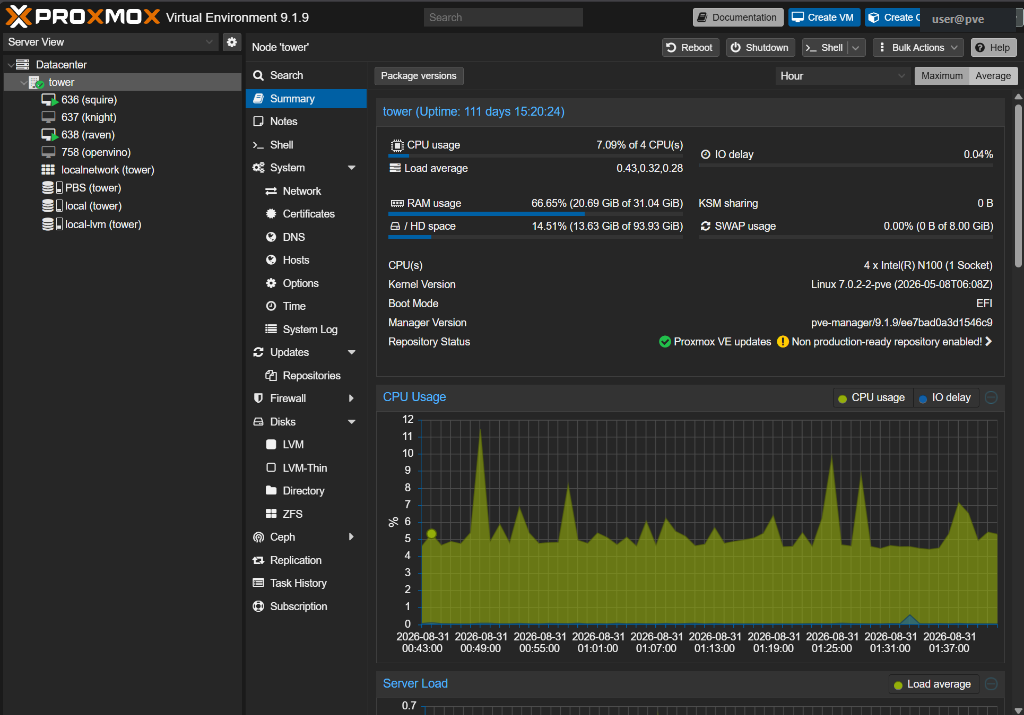Open the minus icon on the CPU Usage panel
1024x715 pixels.
point(991,398)
